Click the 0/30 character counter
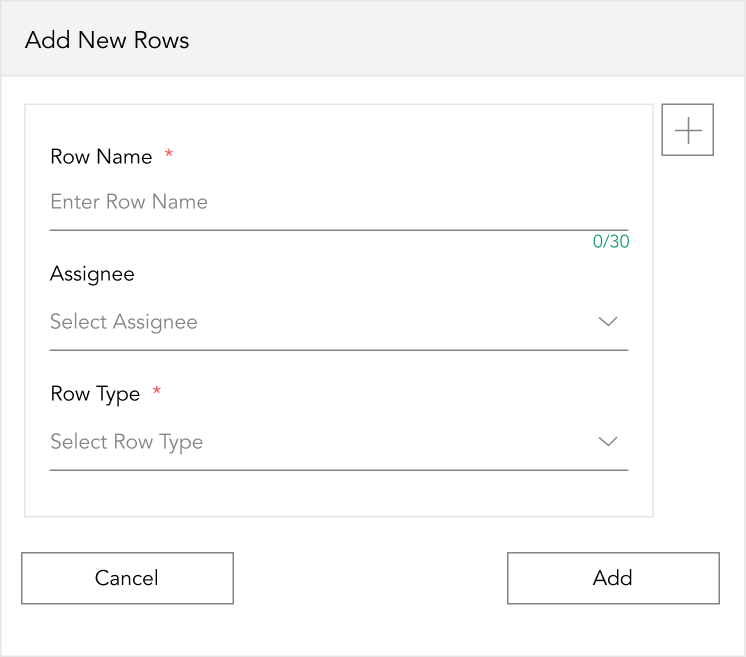The height and width of the screenshot is (657, 746). click(611, 242)
